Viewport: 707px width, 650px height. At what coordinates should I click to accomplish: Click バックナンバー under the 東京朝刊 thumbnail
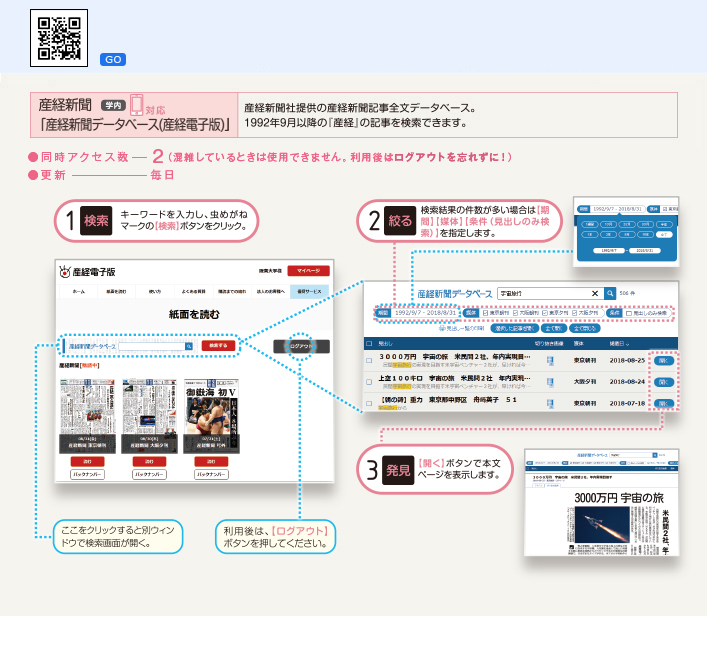point(87,474)
